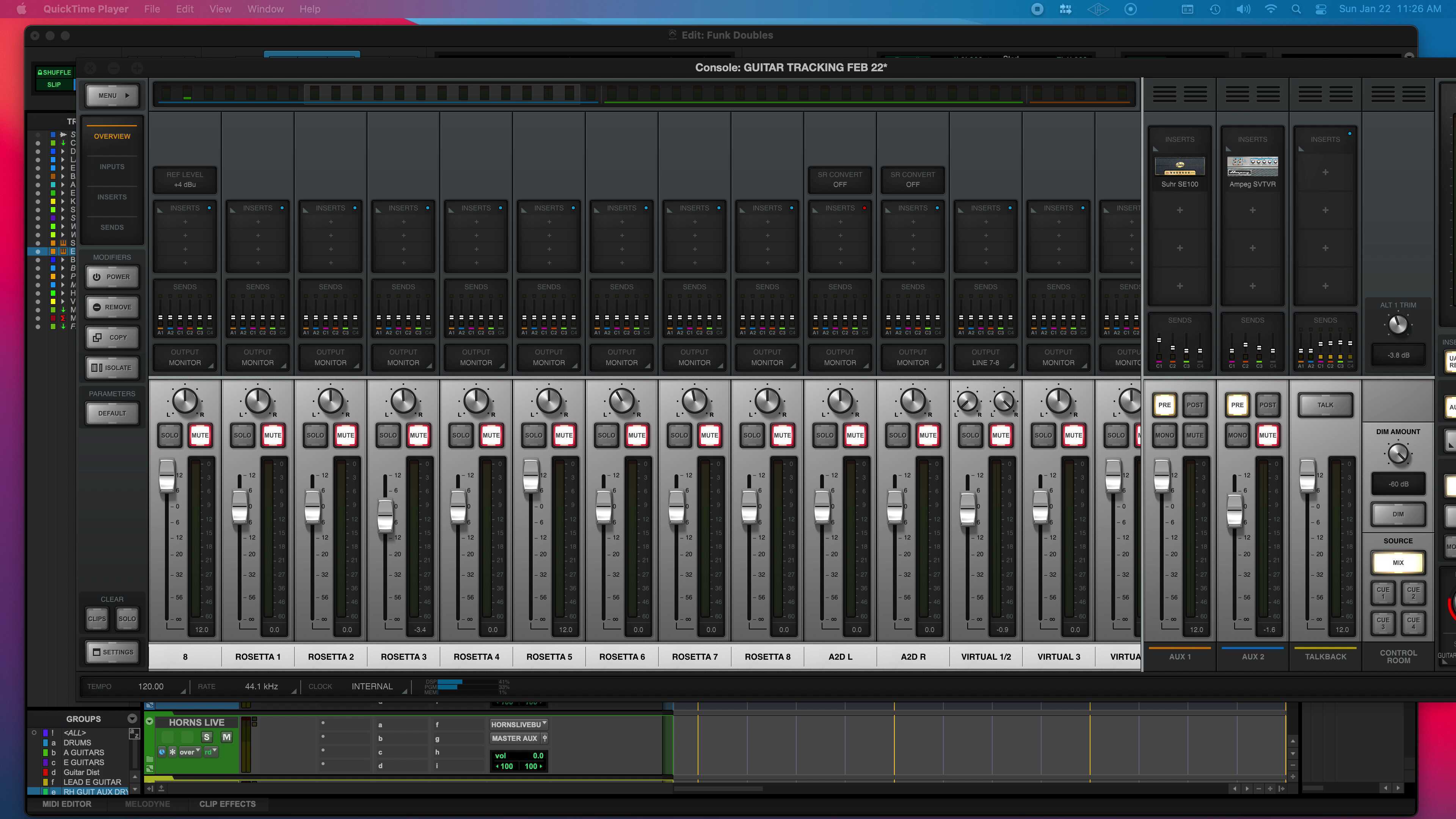Solo the ROSETTA 5 channel
This screenshot has height=819, width=1456.
(533, 435)
